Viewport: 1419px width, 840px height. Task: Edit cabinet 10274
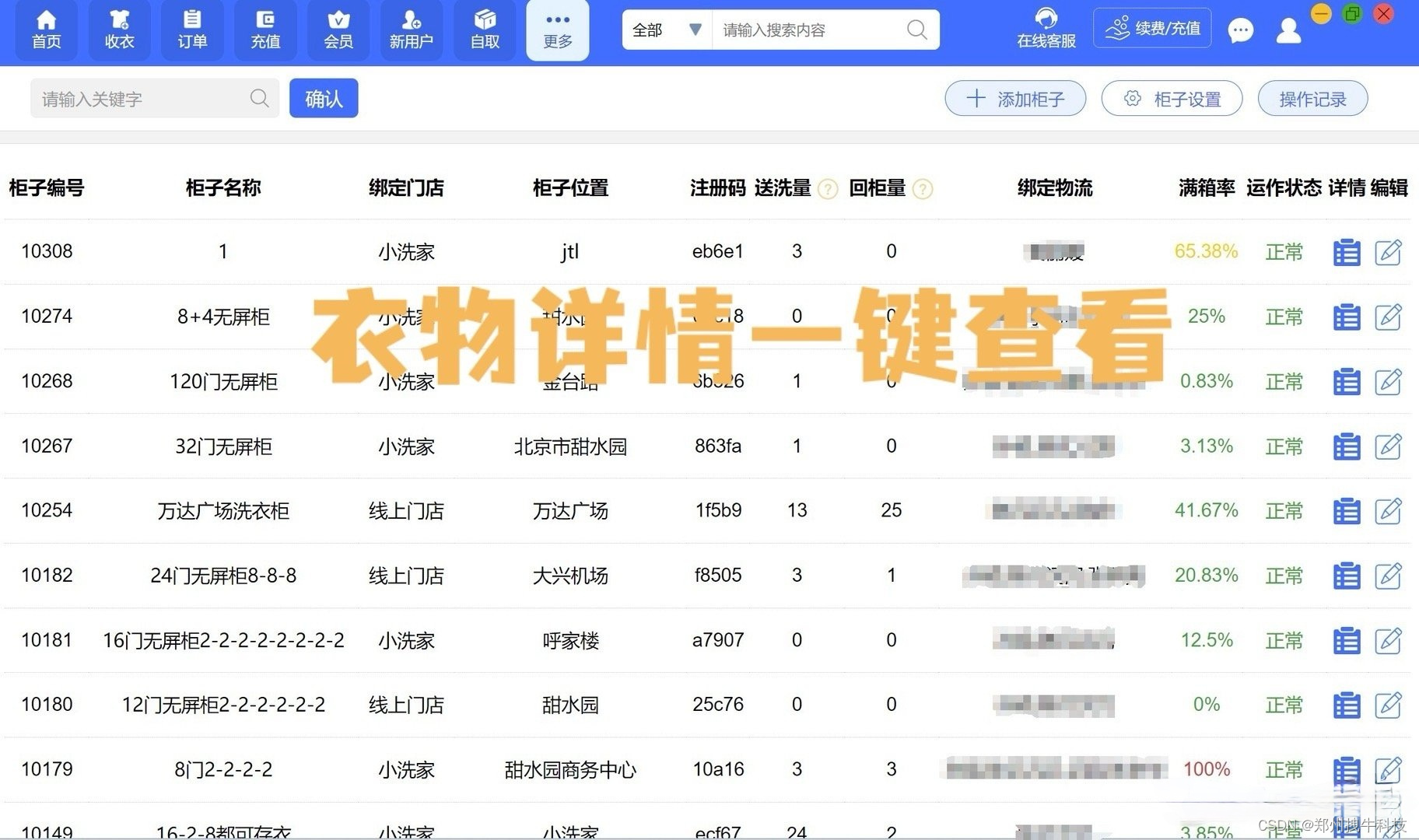click(x=1389, y=317)
